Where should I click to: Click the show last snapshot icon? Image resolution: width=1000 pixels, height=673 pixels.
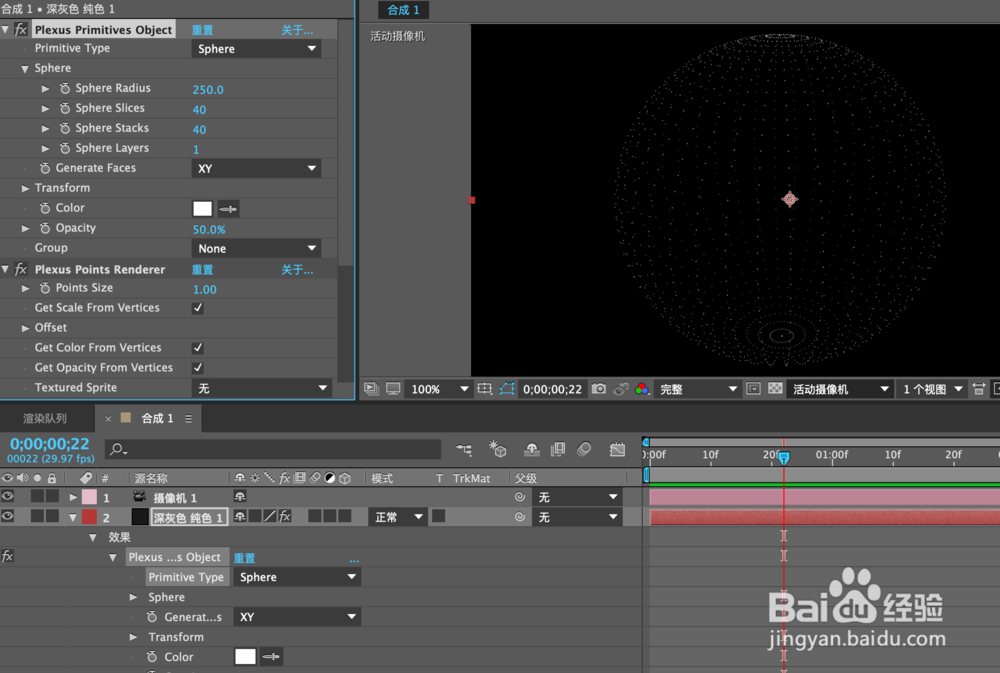point(620,388)
